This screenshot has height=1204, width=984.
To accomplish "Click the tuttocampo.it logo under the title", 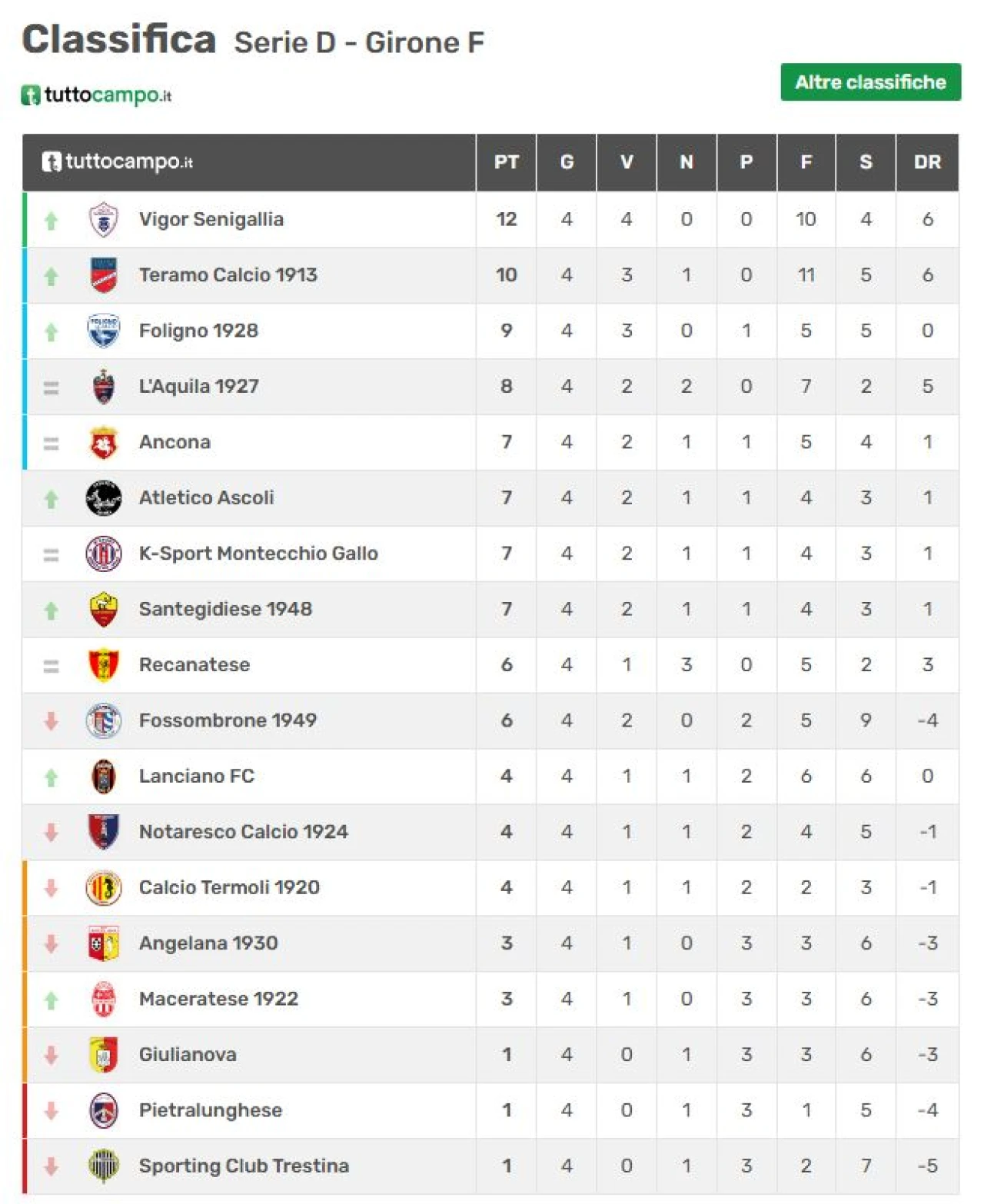I will pos(96,95).
